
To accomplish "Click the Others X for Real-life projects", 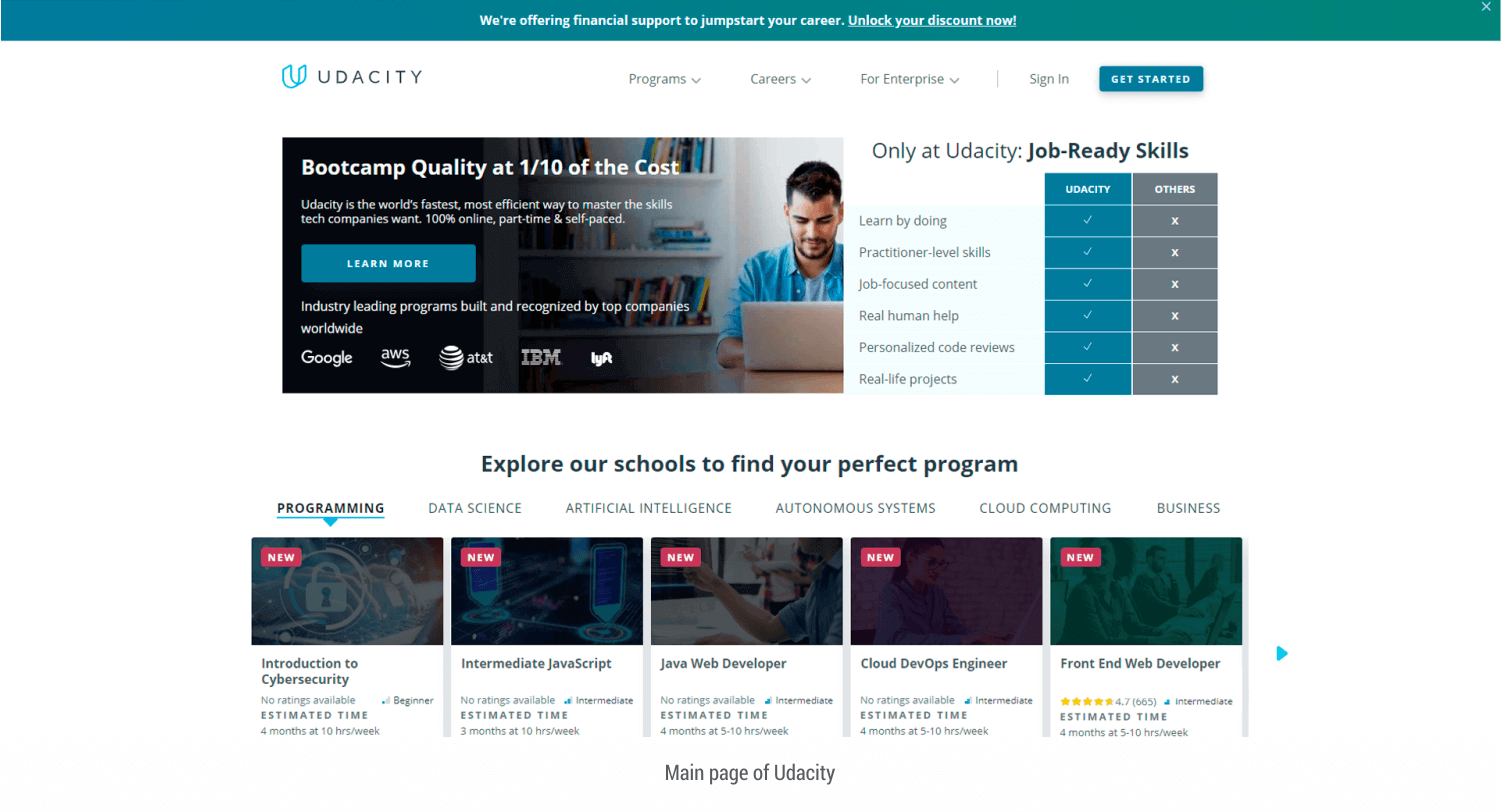I will (x=1175, y=379).
